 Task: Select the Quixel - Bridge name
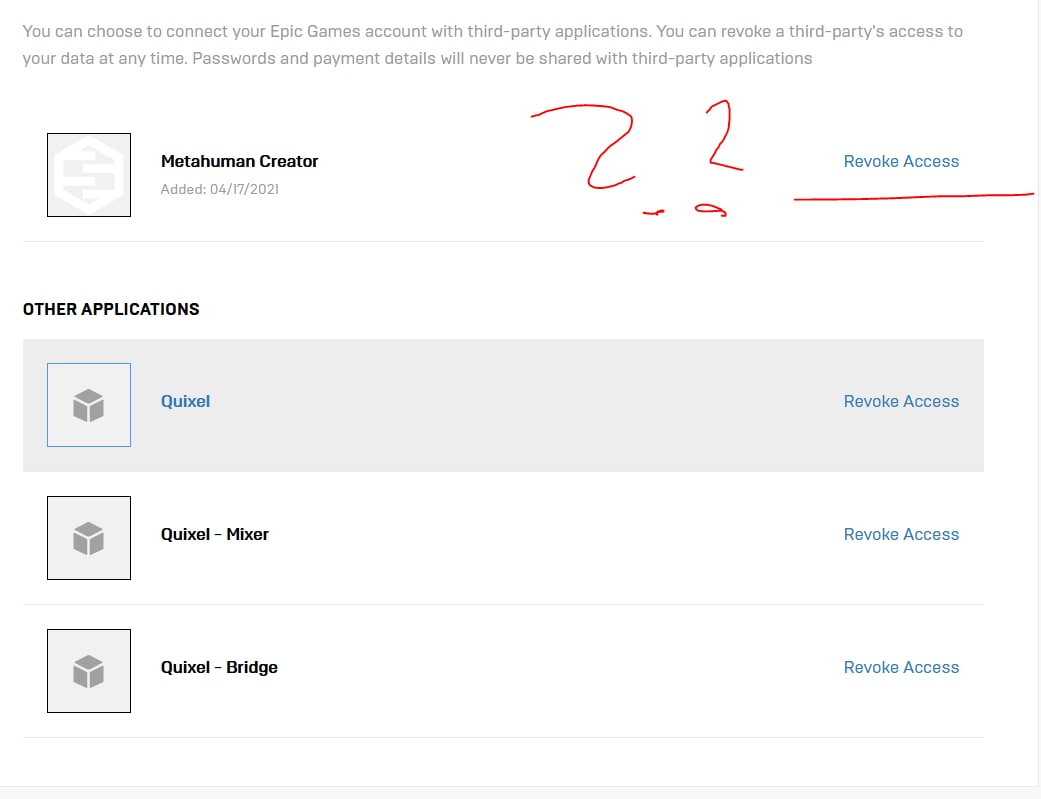[219, 667]
